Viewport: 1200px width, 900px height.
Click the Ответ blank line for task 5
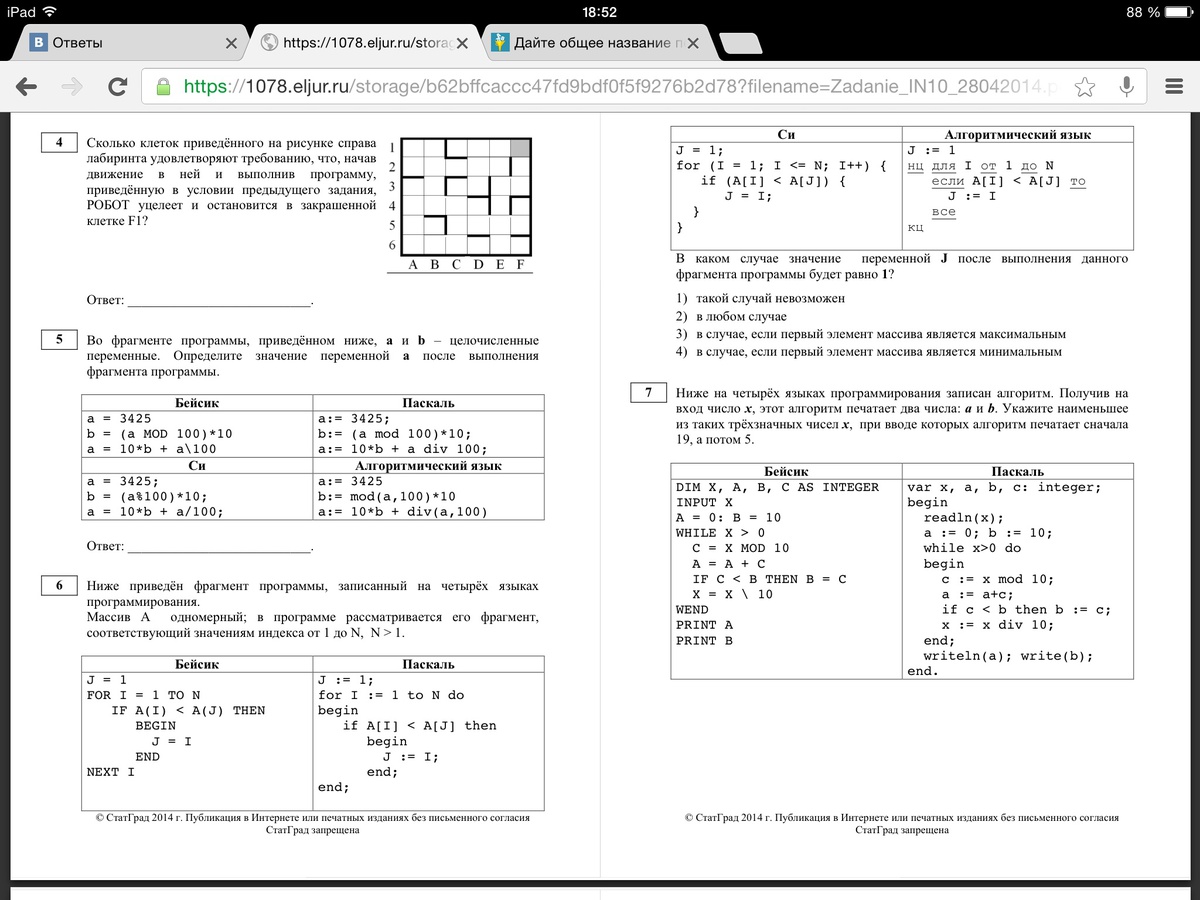pyautogui.click(x=221, y=549)
